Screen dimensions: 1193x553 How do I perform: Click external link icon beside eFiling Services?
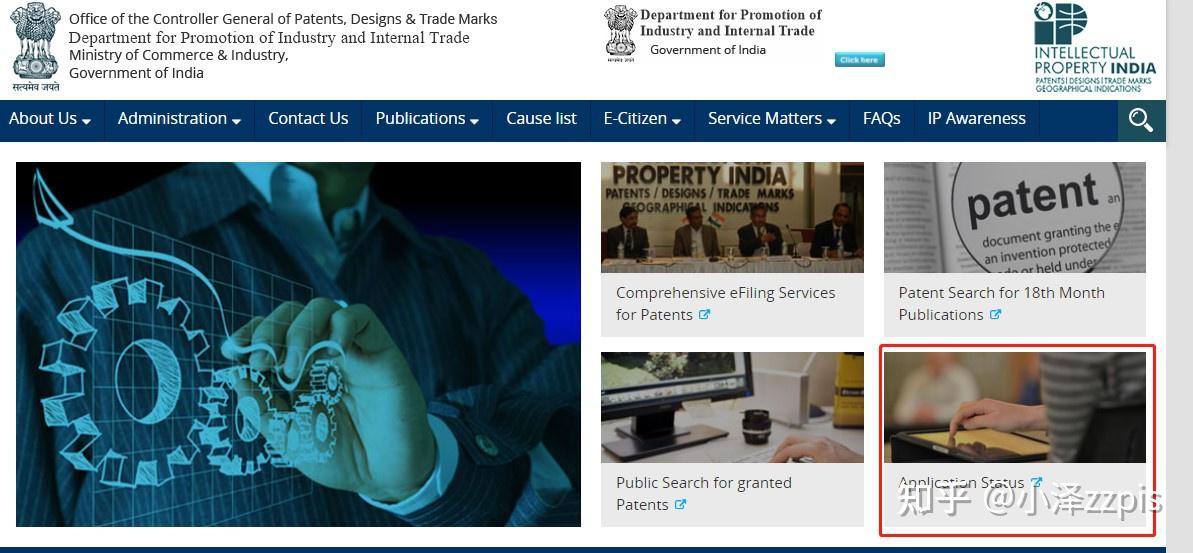705,314
